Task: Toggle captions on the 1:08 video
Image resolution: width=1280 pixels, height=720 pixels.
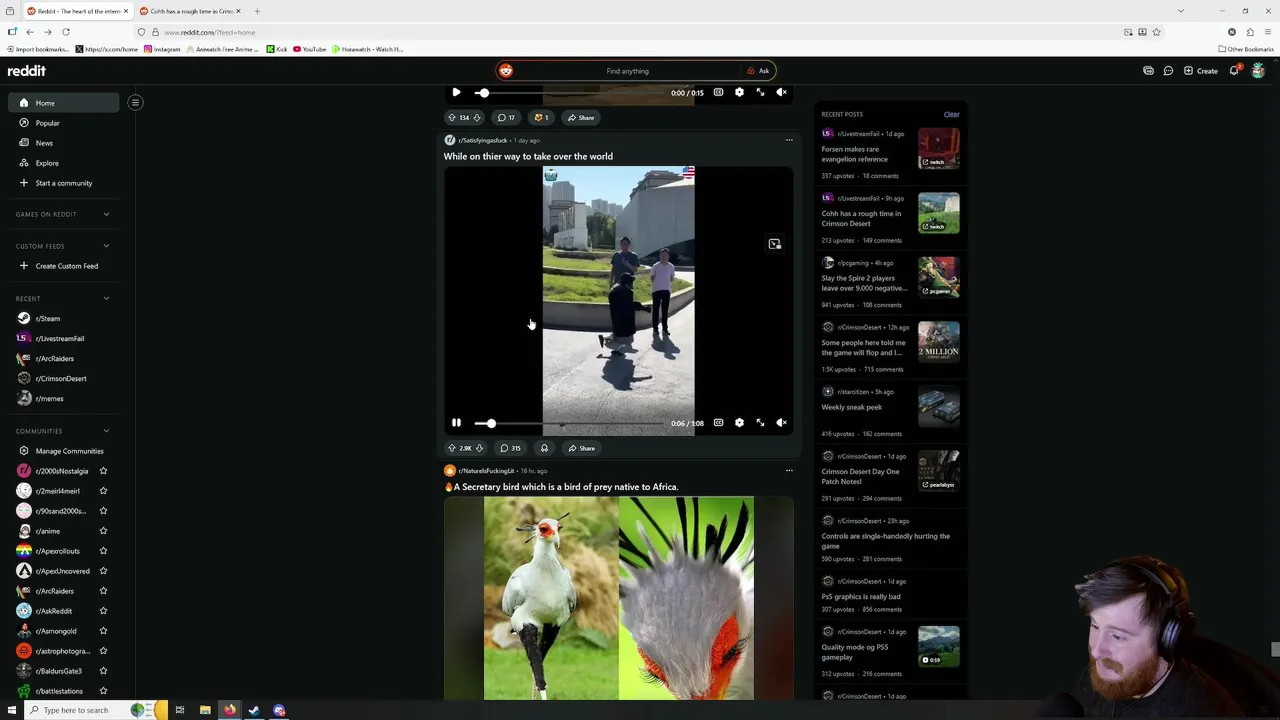Action: (x=718, y=423)
